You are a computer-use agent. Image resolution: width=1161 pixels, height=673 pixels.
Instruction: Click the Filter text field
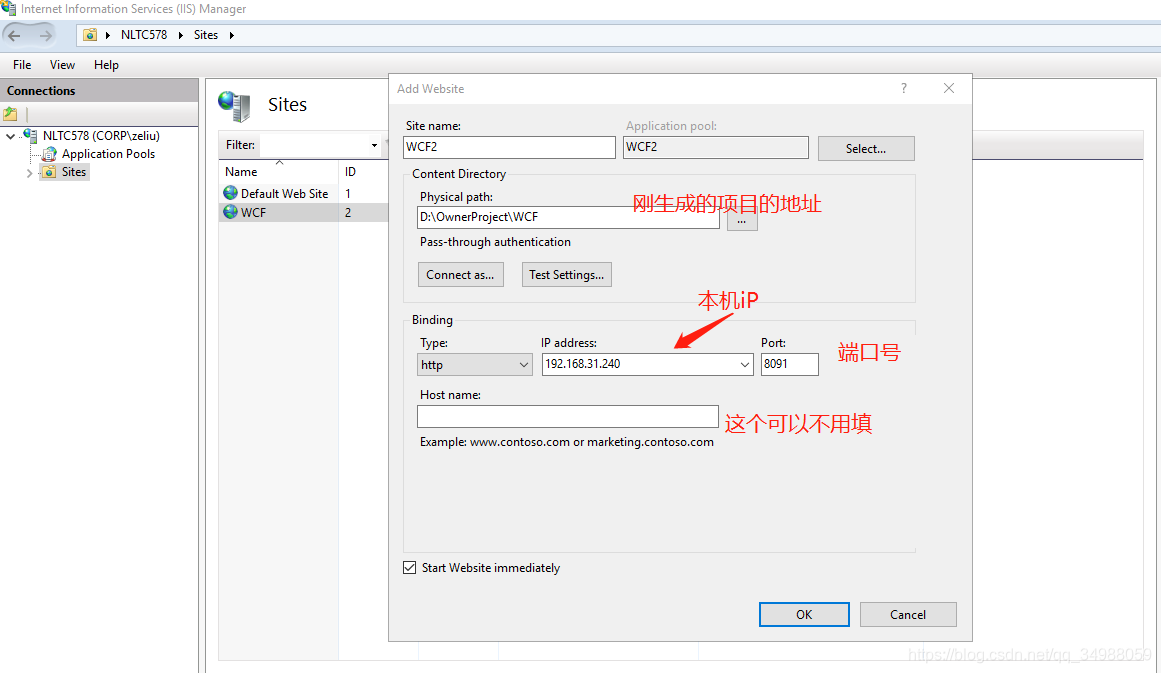313,145
